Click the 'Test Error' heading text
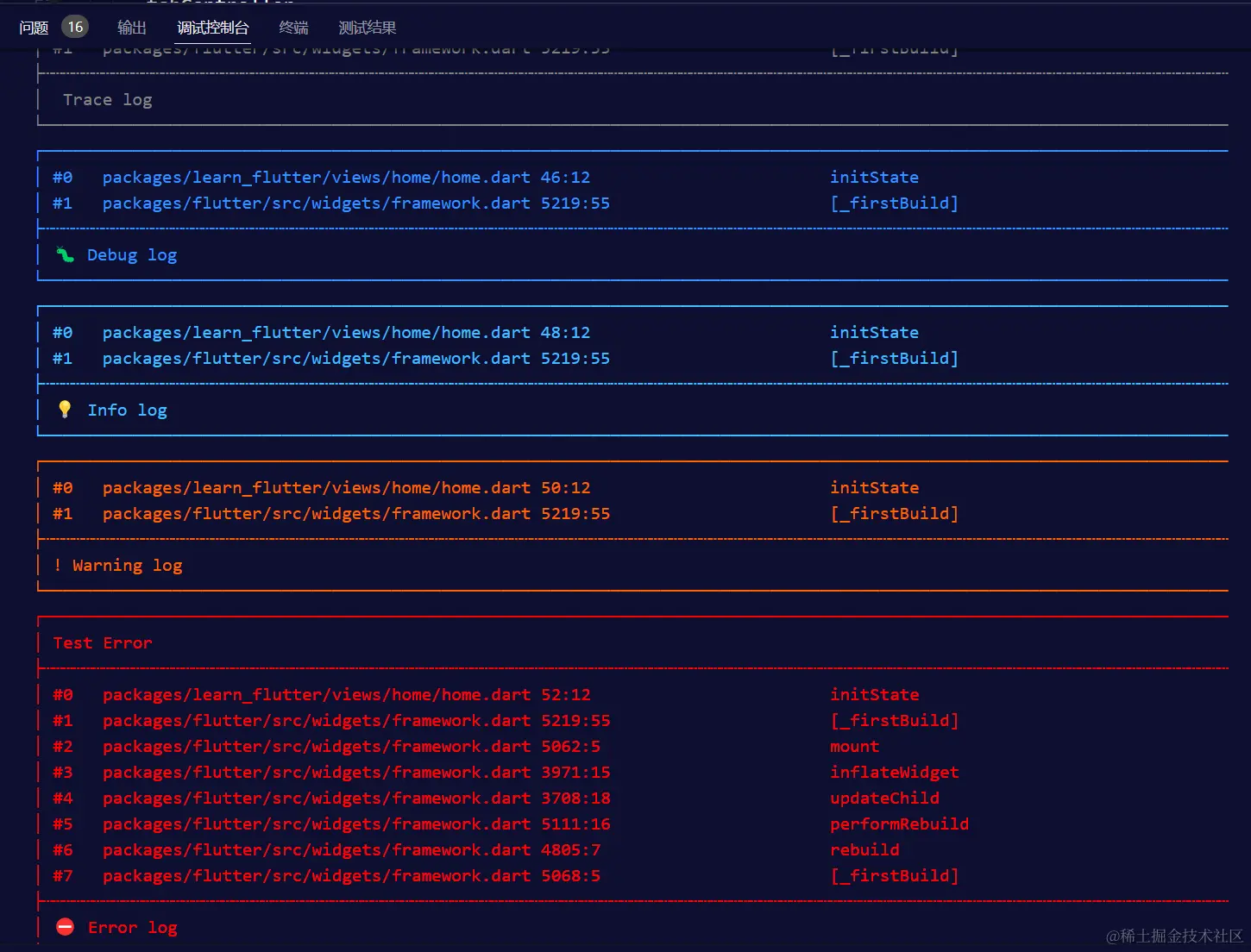This screenshot has width=1251, height=952. tap(103, 642)
